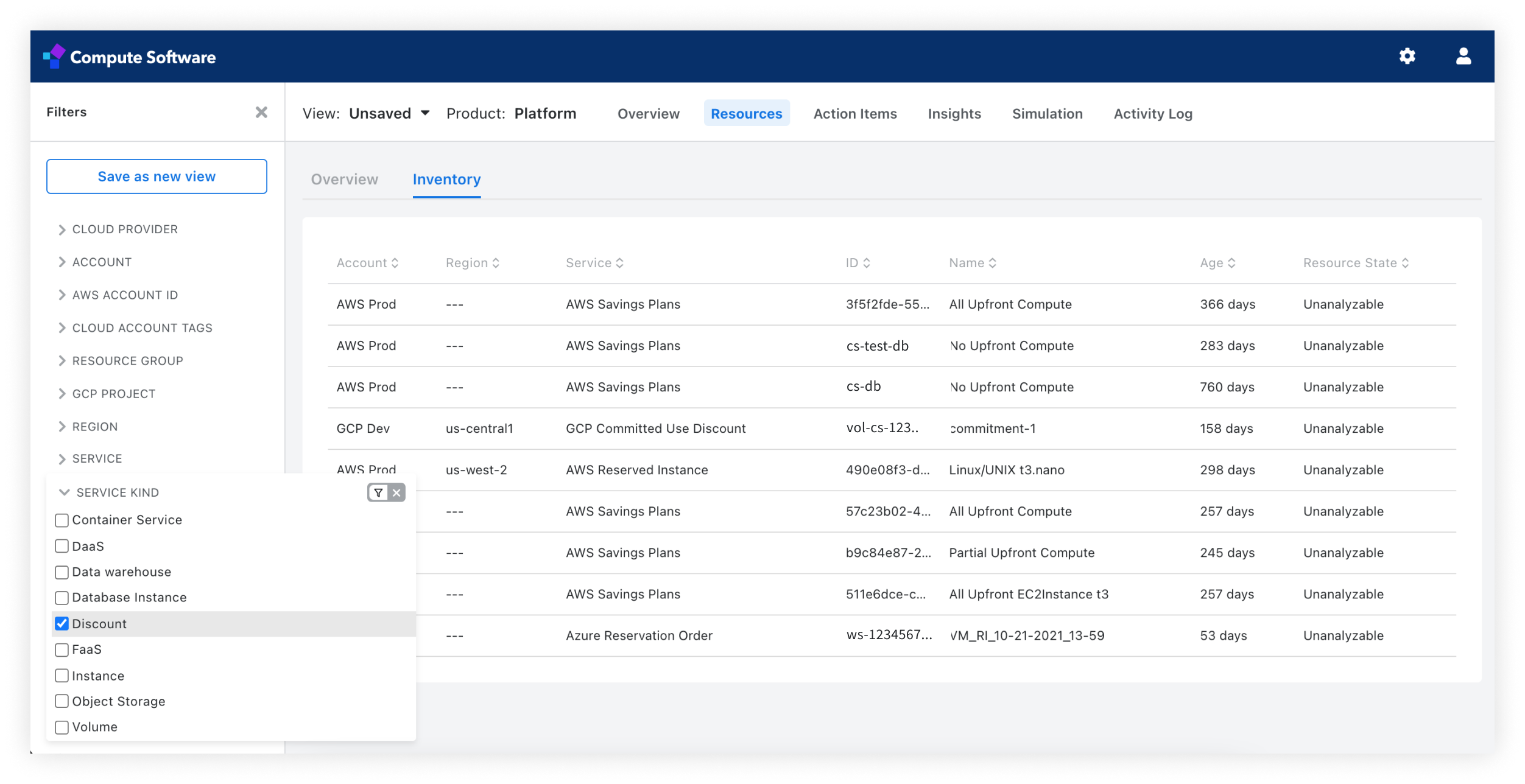This screenshot has width=1525, height=784.
Task: Select row with ID 3f5f2fde-55...
Action: coord(892,304)
